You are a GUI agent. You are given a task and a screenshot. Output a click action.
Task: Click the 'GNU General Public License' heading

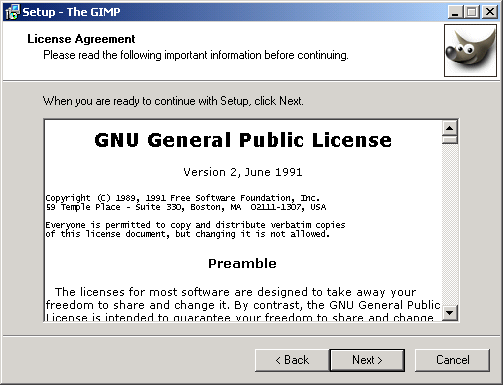pyautogui.click(x=243, y=140)
